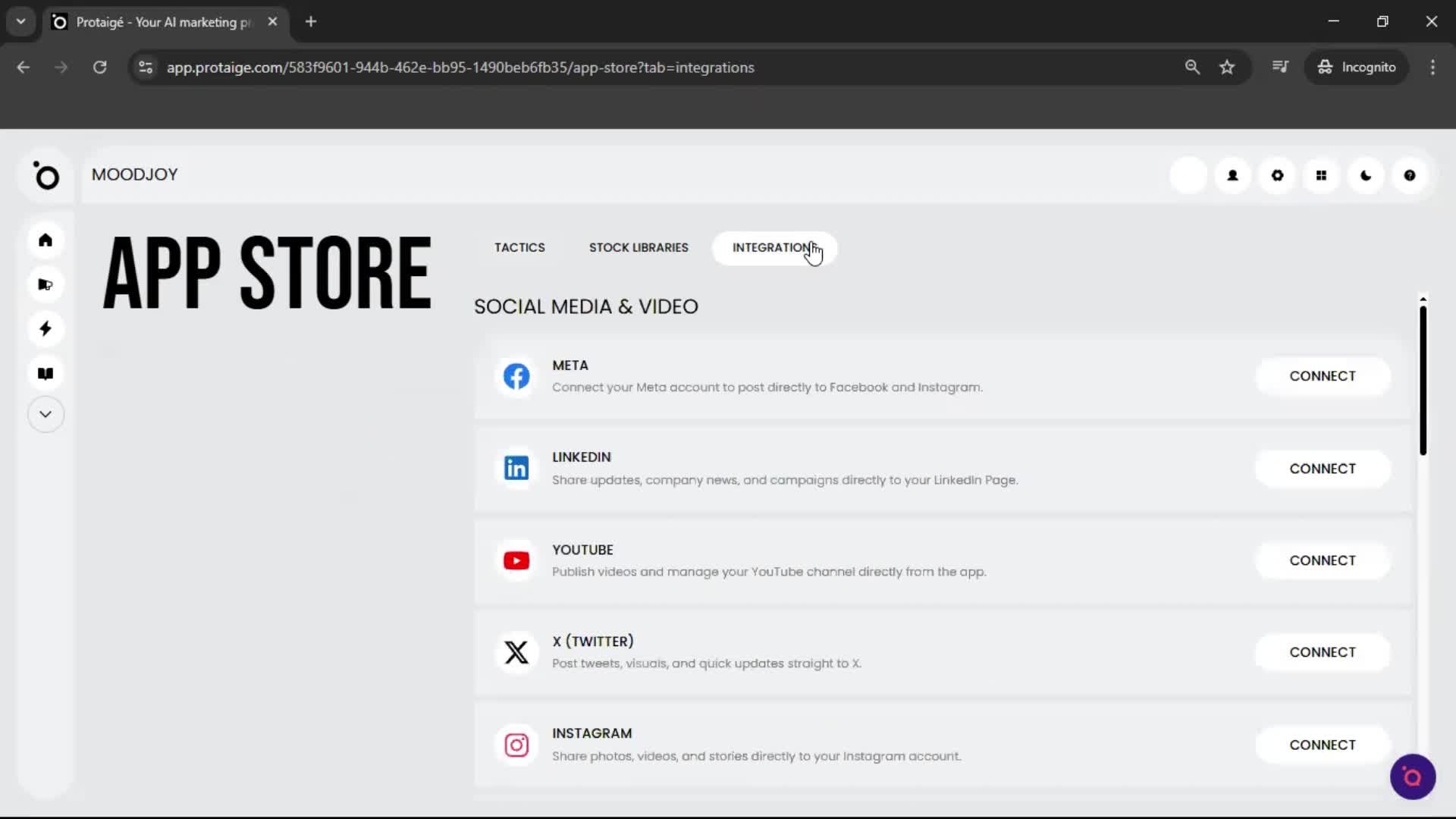Connect the META account
Viewport: 1456px width, 819px height.
pyautogui.click(x=1323, y=375)
